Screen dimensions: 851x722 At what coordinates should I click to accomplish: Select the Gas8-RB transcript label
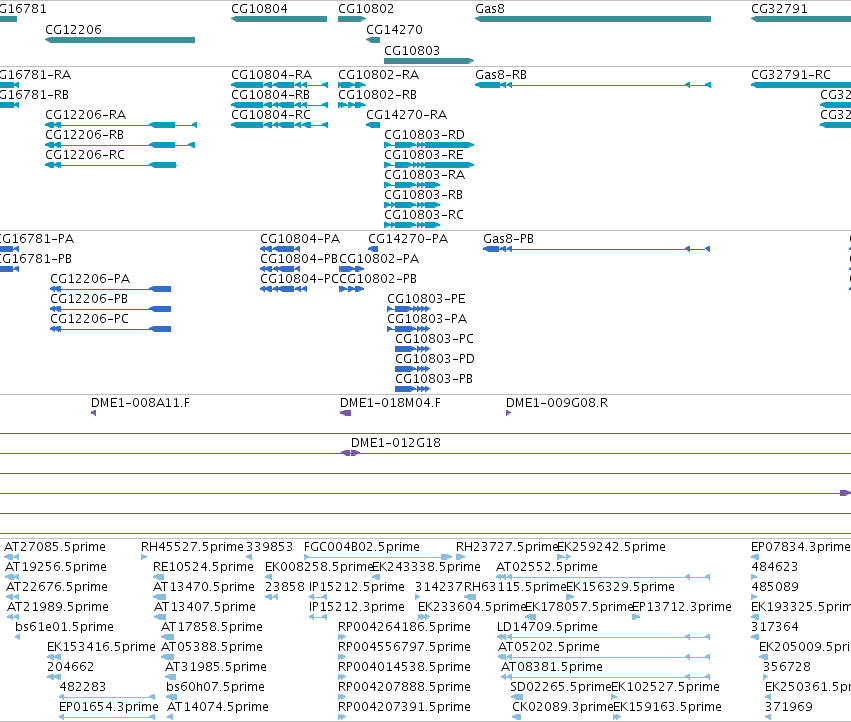click(x=501, y=75)
